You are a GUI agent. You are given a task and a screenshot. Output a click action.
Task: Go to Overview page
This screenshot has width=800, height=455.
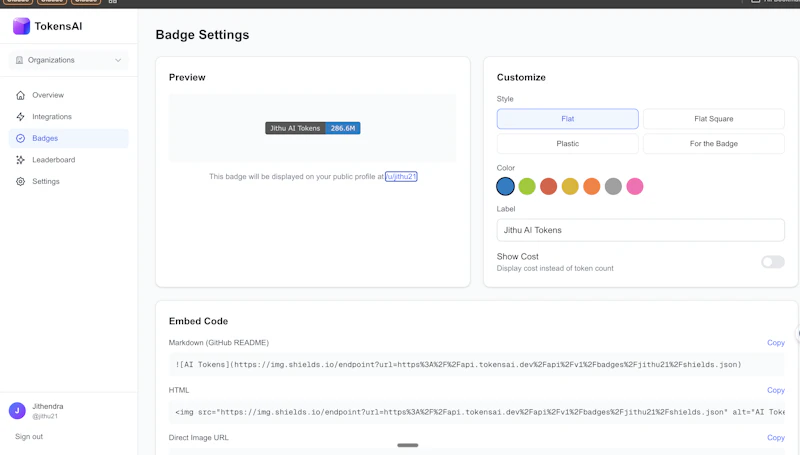69,95
